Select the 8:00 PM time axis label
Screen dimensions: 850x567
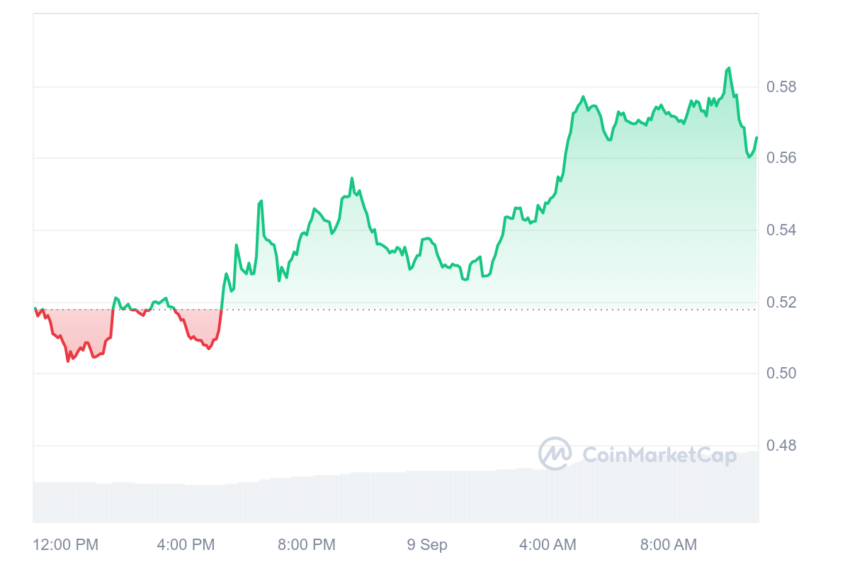pos(307,544)
